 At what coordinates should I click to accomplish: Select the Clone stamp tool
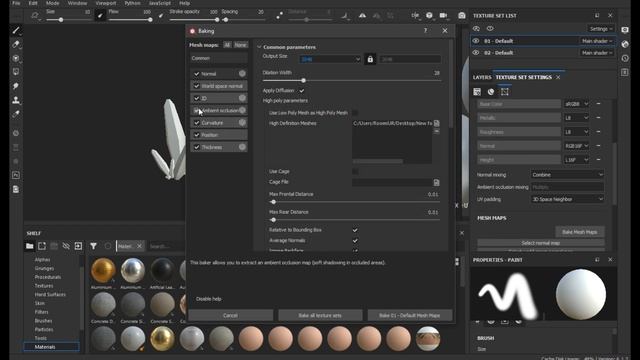coord(16,100)
